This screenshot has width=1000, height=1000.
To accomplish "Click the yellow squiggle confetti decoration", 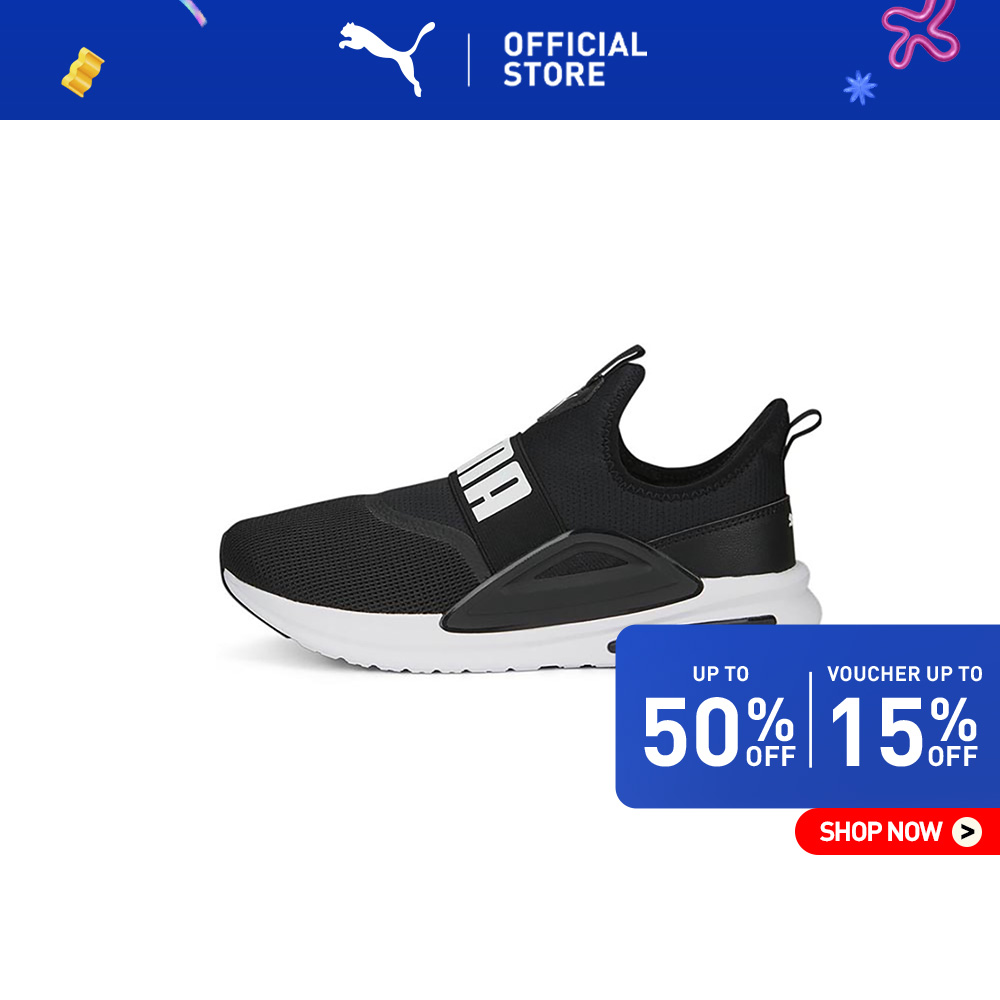I will pyautogui.click(x=82, y=72).
